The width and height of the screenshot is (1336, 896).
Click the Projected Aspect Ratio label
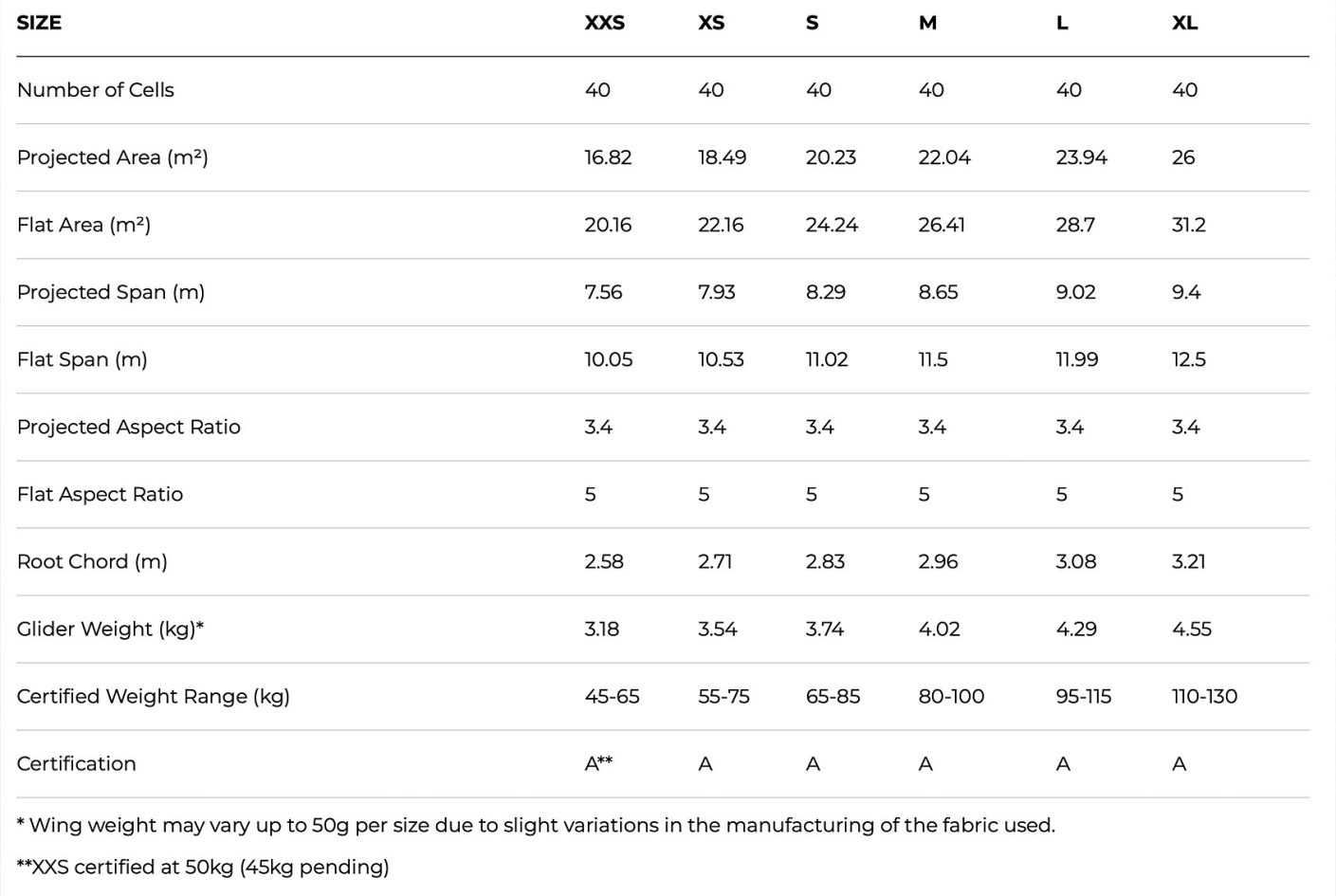(x=129, y=427)
